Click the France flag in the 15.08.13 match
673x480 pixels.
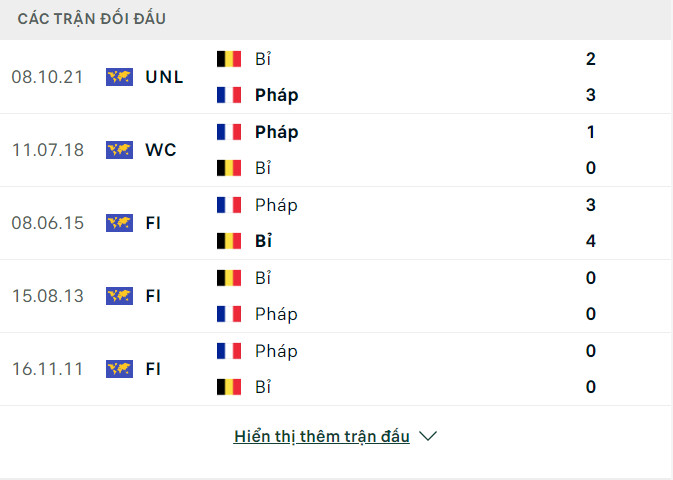tap(229, 314)
